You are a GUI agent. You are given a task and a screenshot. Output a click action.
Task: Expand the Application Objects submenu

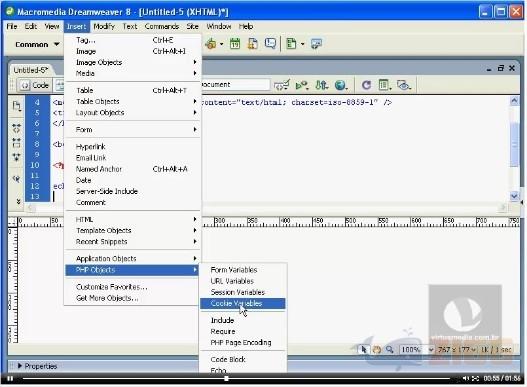(132, 258)
